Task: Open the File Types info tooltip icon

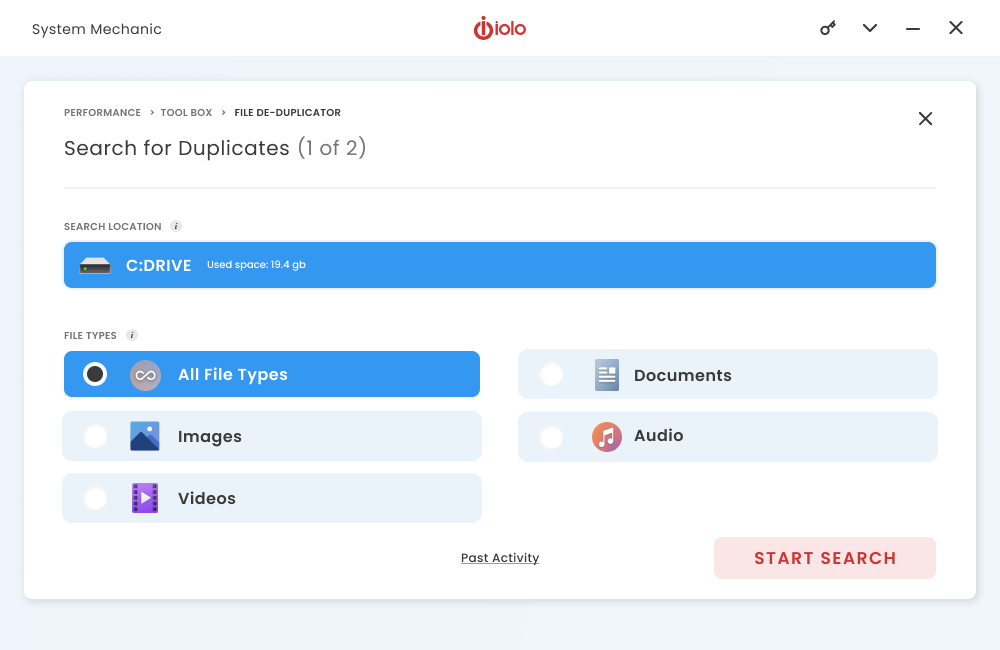Action: 132,335
